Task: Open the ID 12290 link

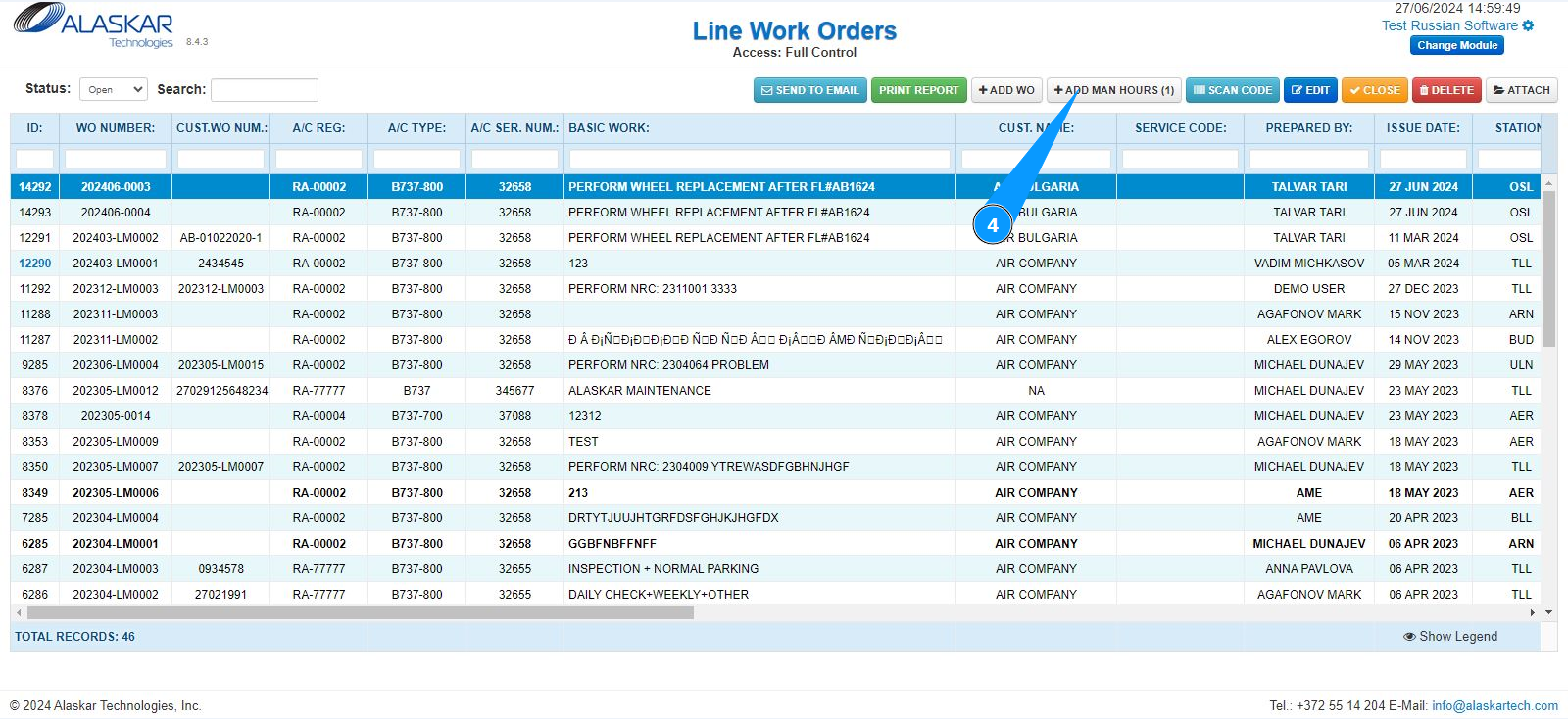Action: point(35,264)
